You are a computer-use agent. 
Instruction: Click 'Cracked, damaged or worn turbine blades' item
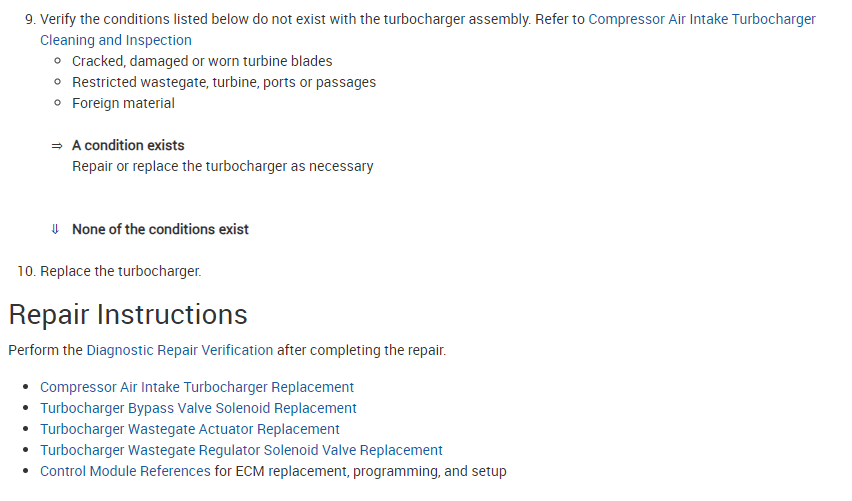(x=202, y=61)
